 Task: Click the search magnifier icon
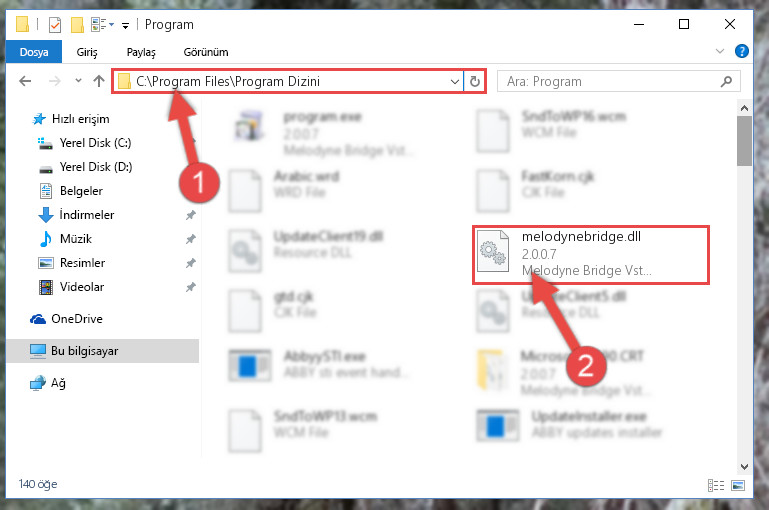pos(726,81)
